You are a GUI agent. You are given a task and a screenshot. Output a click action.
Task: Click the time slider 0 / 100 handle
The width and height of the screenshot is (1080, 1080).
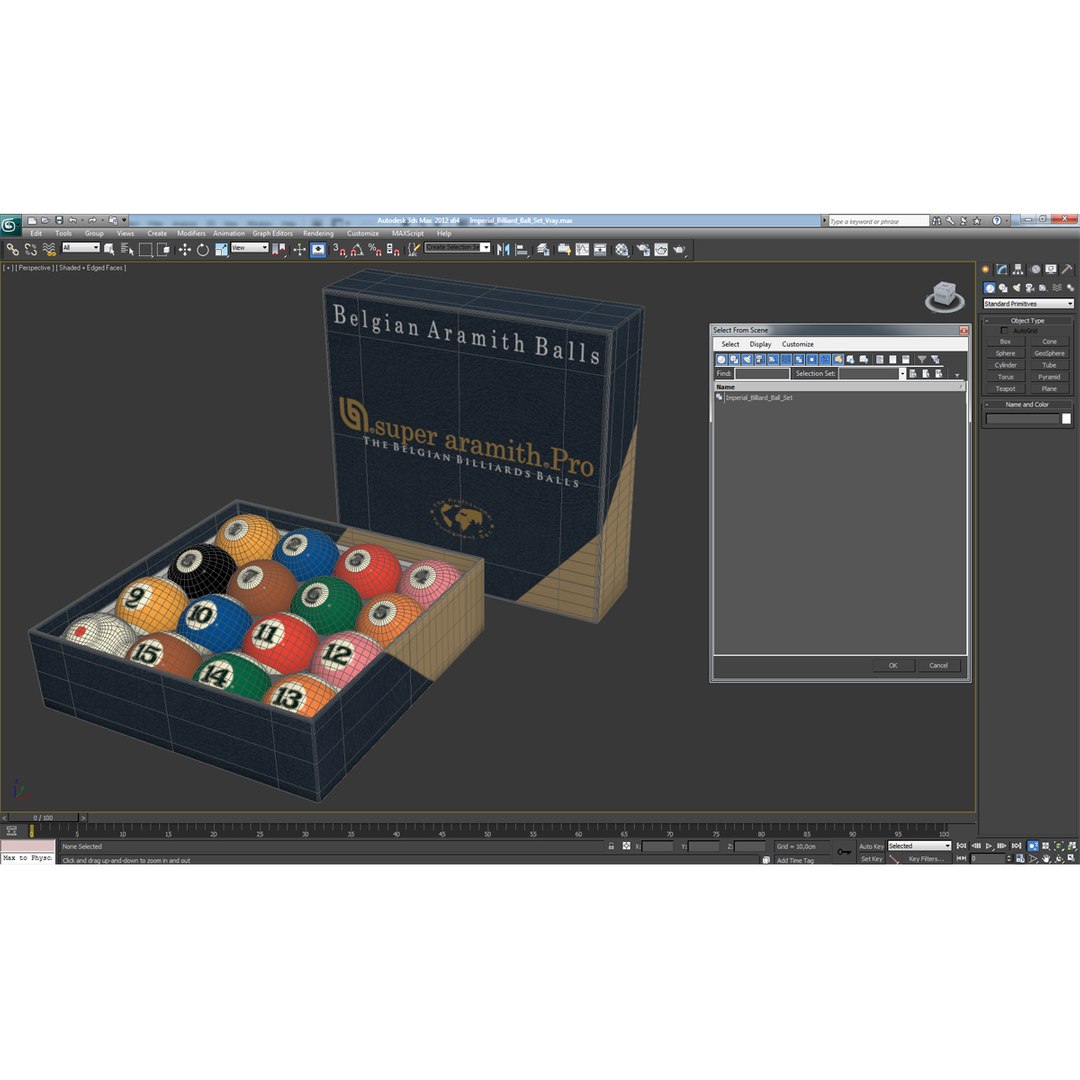click(43, 818)
